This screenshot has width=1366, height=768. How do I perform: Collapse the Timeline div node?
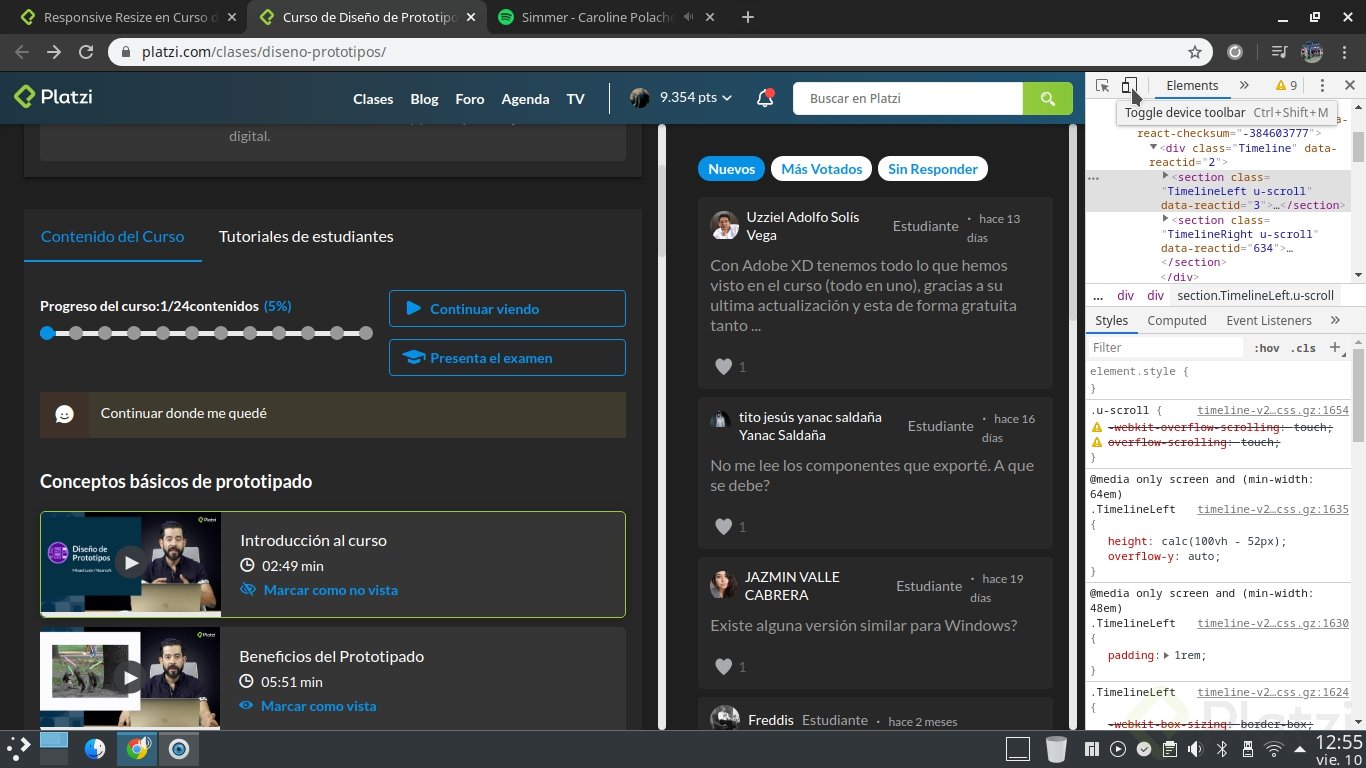(1153, 147)
